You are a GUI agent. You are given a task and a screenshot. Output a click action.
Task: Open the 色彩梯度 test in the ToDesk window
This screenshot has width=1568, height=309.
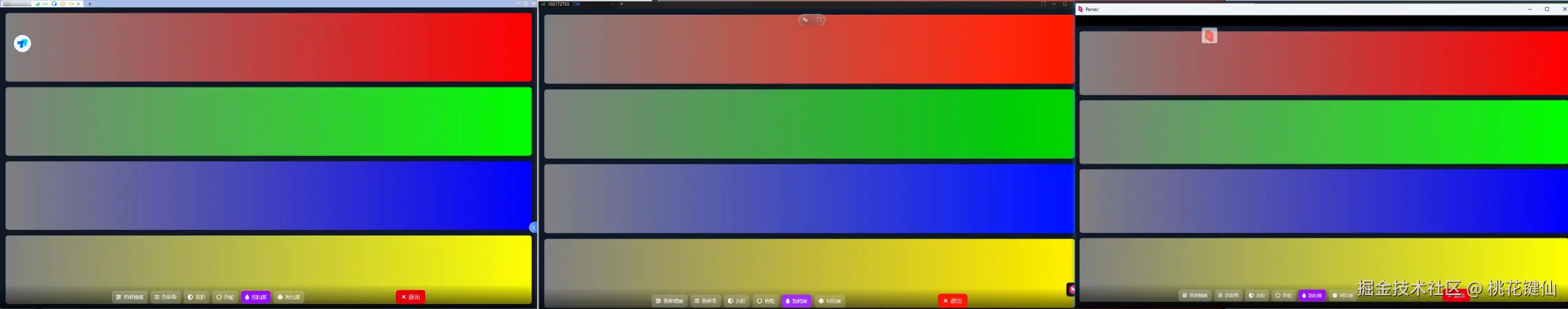click(130, 297)
